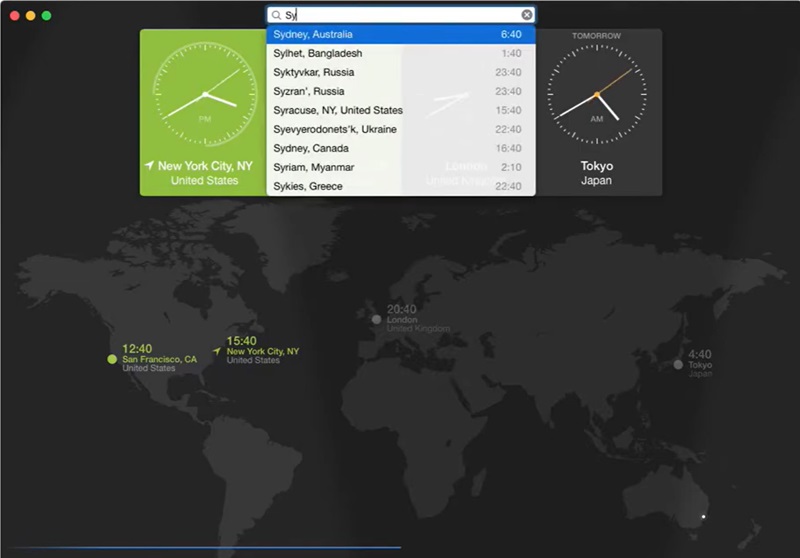Pick Sydney, Canada from the list
The width and height of the screenshot is (800, 558).
[x=401, y=148]
